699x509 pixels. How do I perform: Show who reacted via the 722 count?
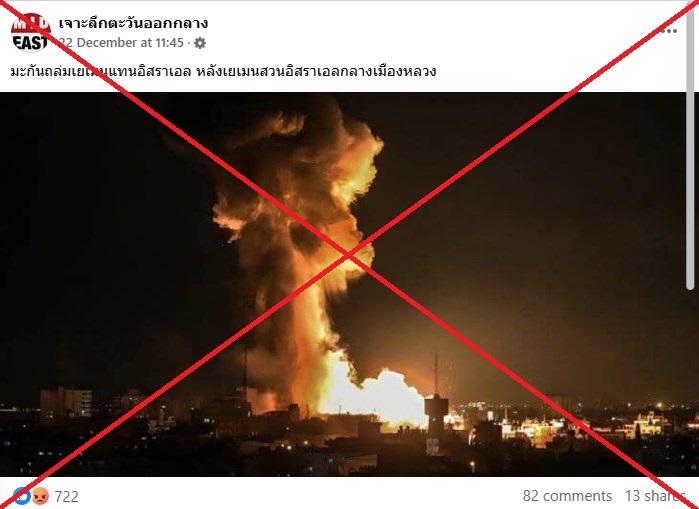coord(66,496)
